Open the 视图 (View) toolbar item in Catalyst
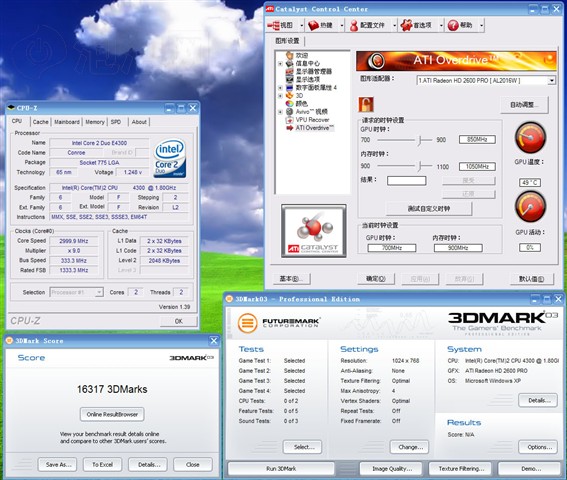567x480 pixels. [x=281, y=25]
